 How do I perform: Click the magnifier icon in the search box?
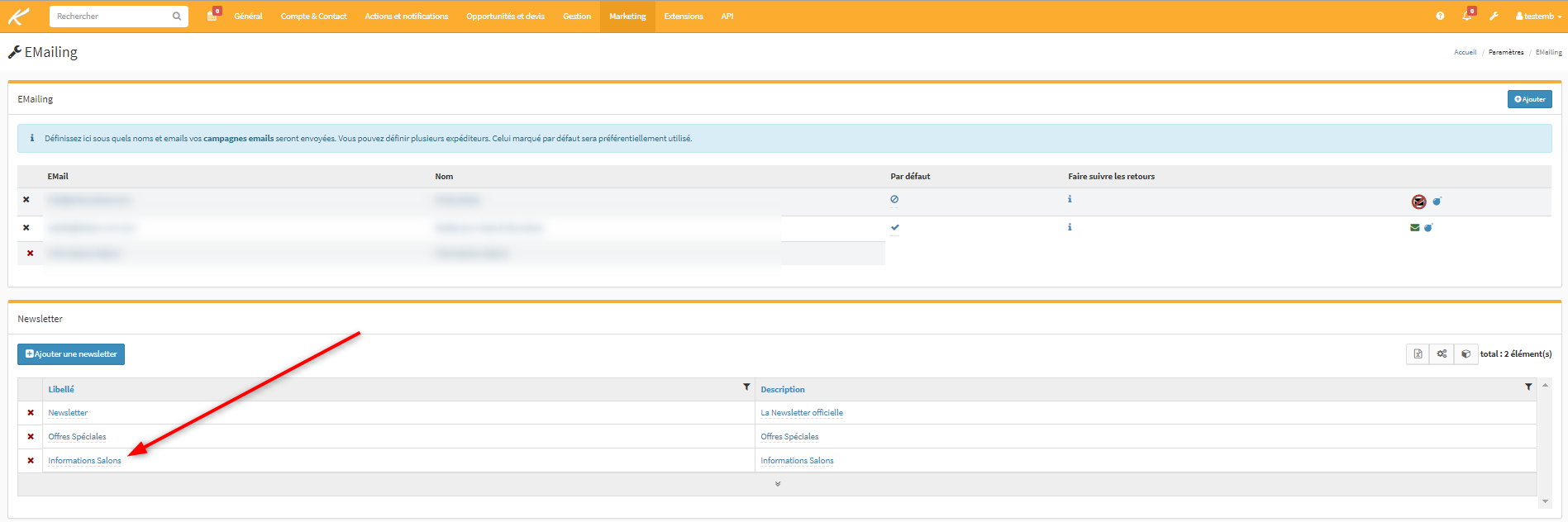pyautogui.click(x=177, y=17)
